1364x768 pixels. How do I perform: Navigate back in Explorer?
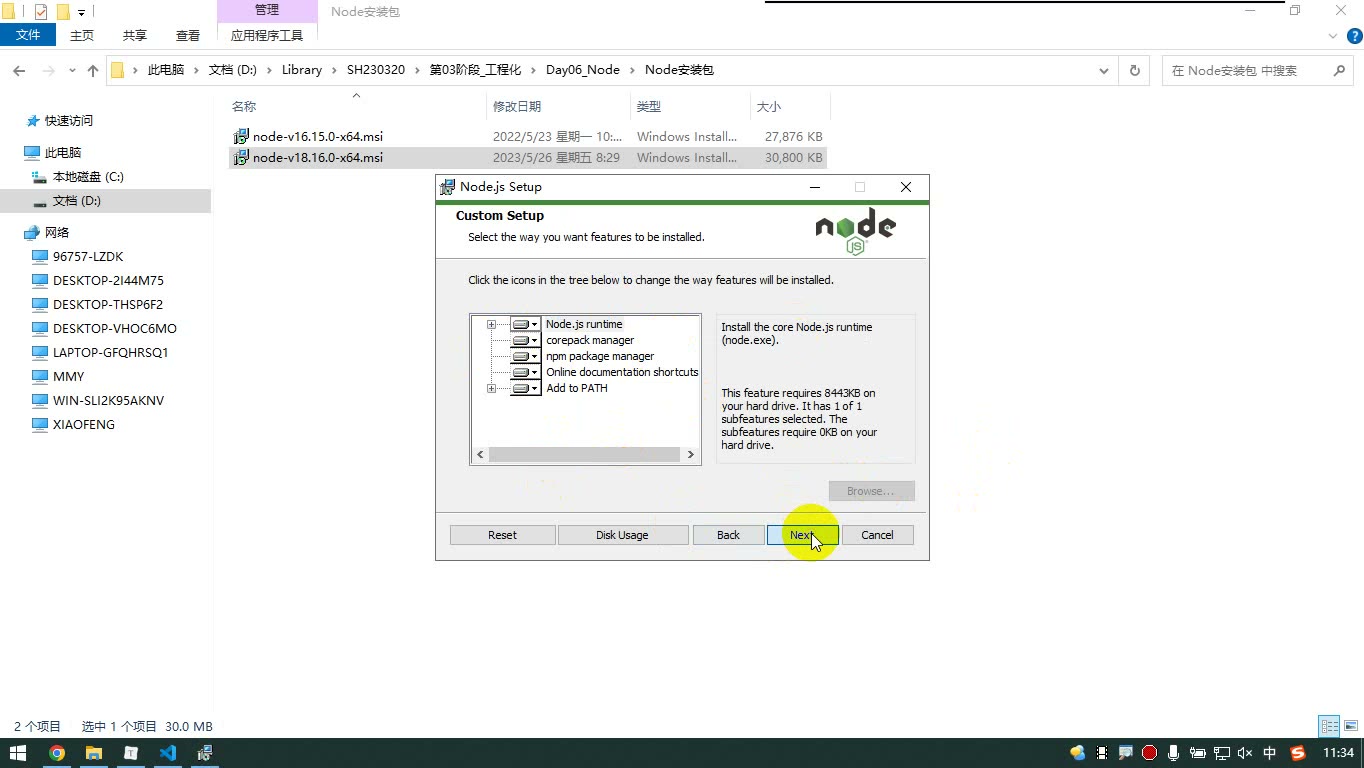pos(19,70)
